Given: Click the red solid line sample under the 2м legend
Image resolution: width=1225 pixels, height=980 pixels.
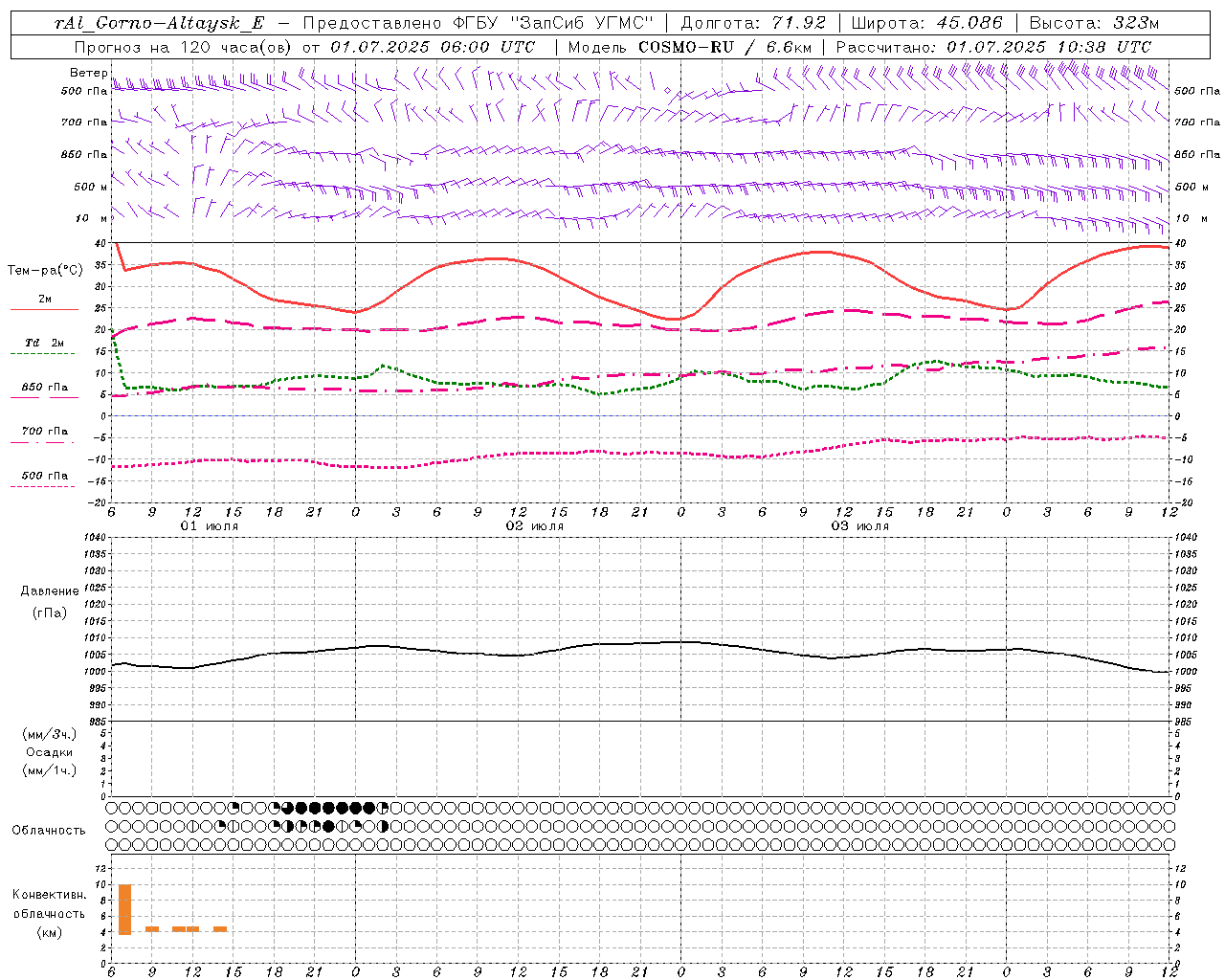Looking at the screenshot, I should pyautogui.click(x=44, y=309).
